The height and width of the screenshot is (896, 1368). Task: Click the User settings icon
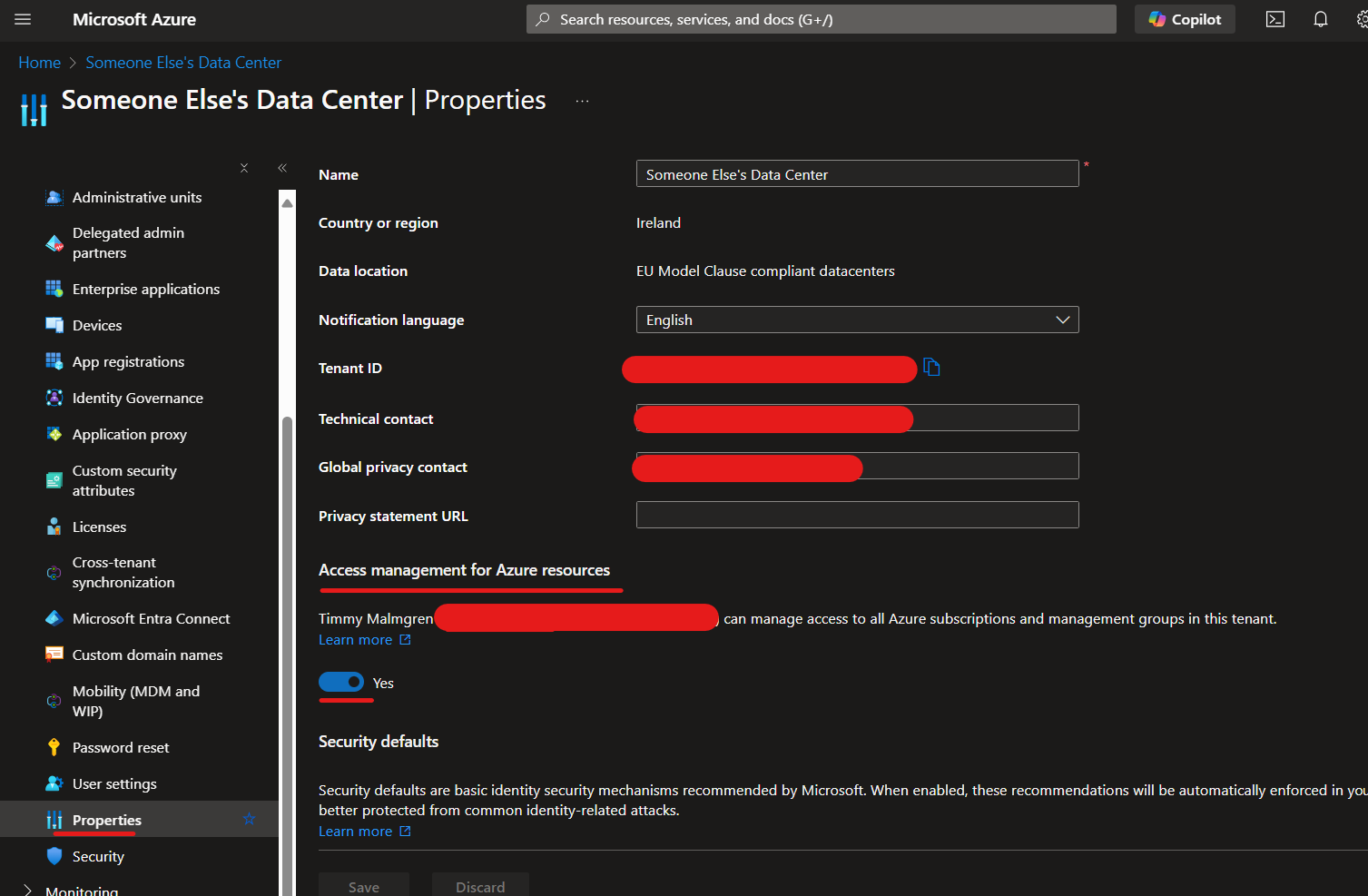click(54, 783)
